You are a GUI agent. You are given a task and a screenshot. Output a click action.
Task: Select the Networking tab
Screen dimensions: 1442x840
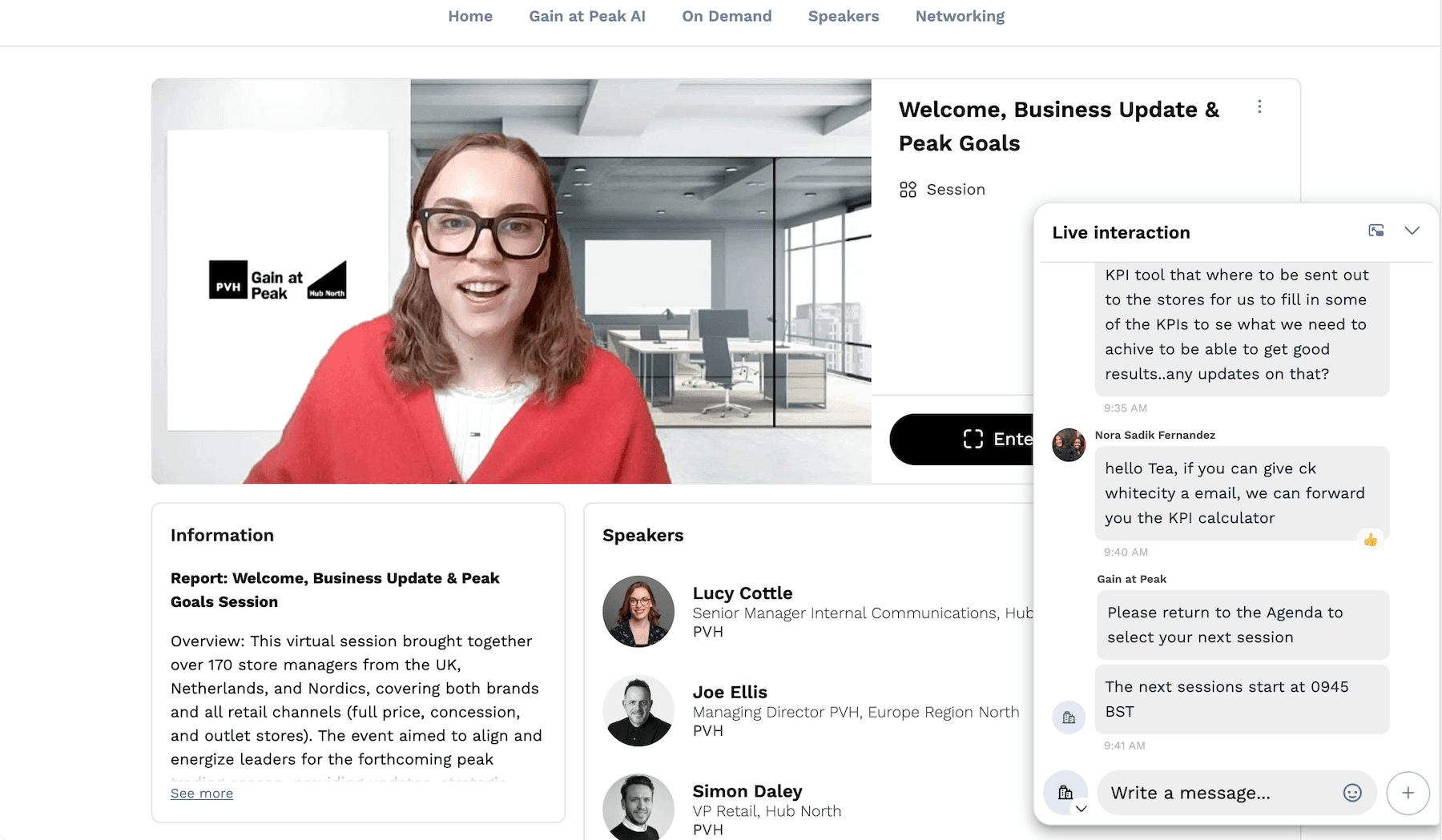click(x=960, y=16)
